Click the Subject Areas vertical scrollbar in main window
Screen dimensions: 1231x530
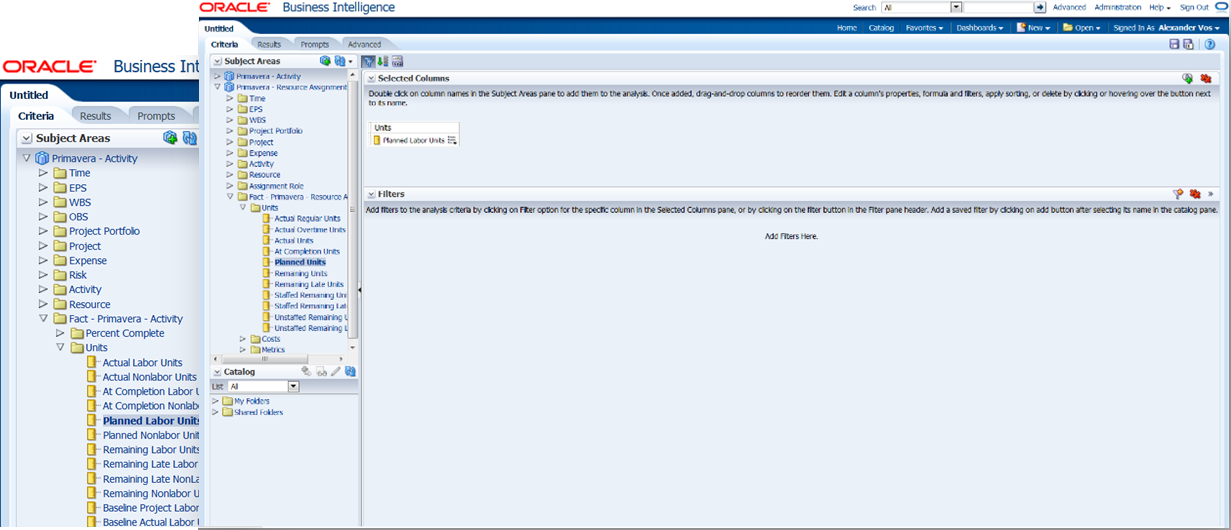352,210
